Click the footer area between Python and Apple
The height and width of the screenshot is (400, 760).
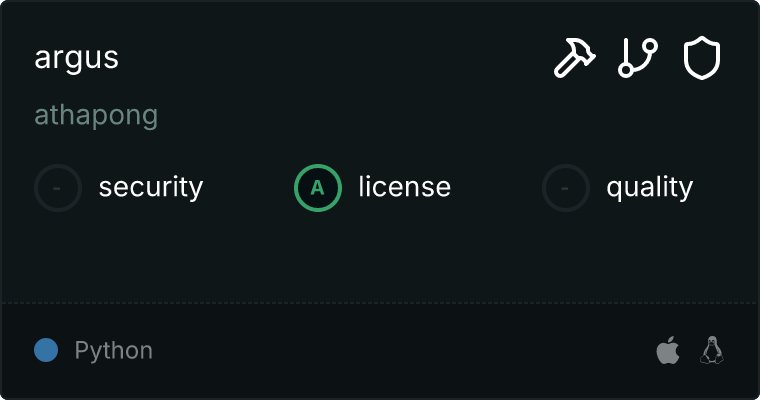pyautogui.click(x=404, y=351)
